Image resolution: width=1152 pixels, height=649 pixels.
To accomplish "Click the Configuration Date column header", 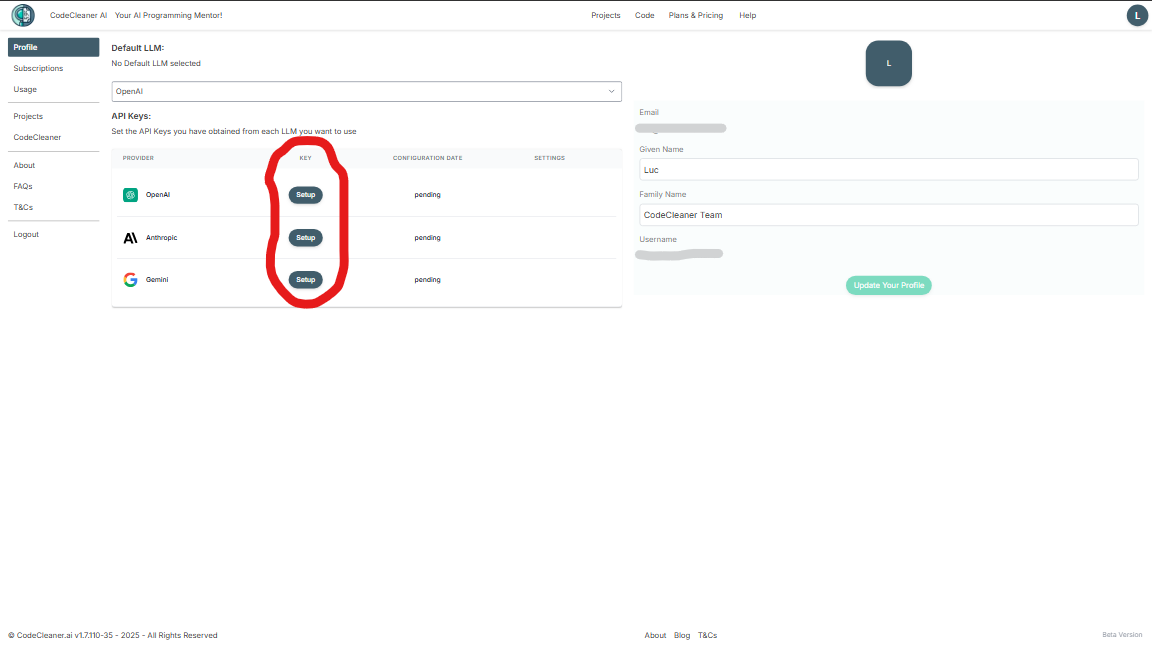I will (x=428, y=158).
